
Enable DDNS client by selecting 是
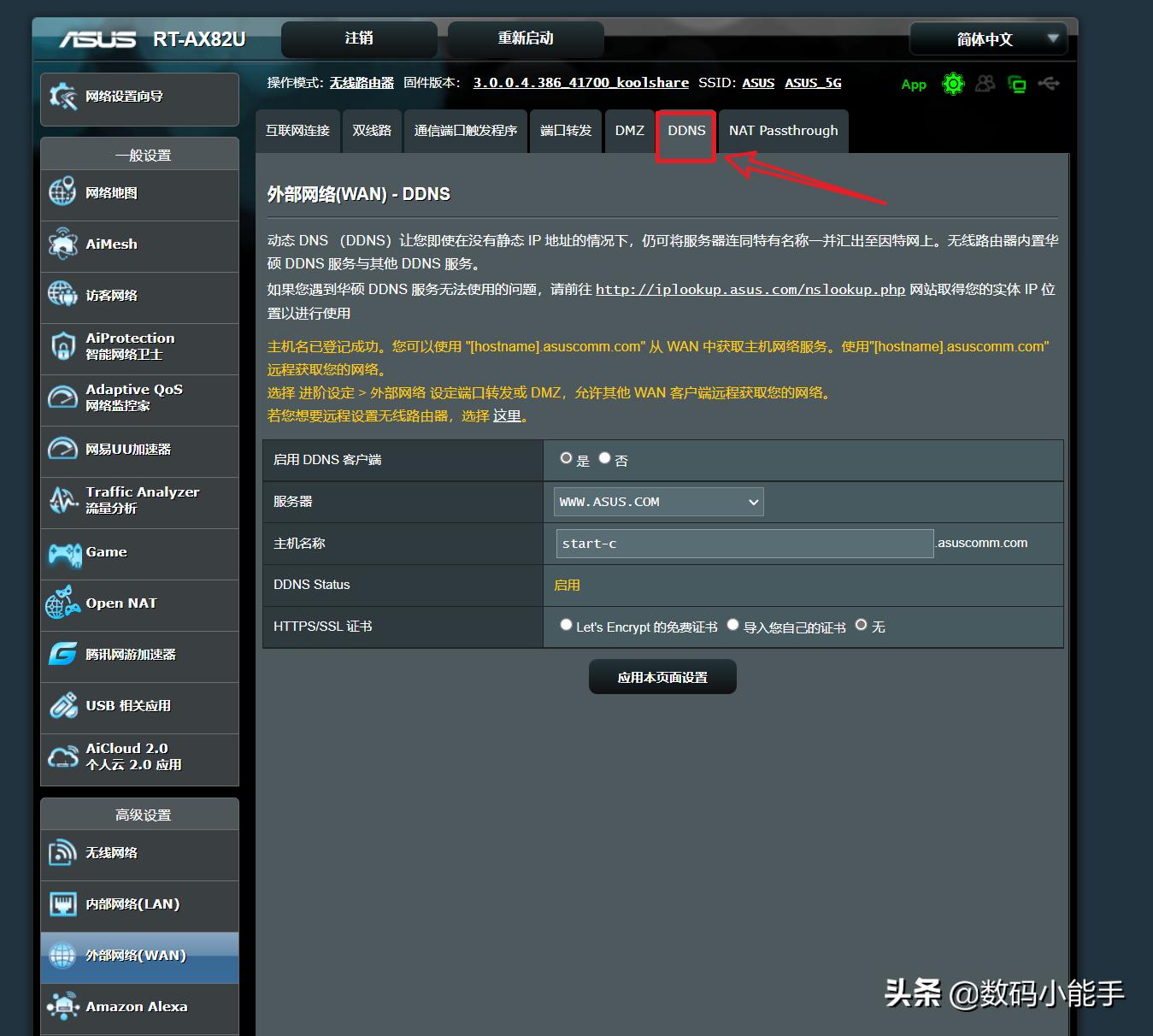[x=566, y=457]
